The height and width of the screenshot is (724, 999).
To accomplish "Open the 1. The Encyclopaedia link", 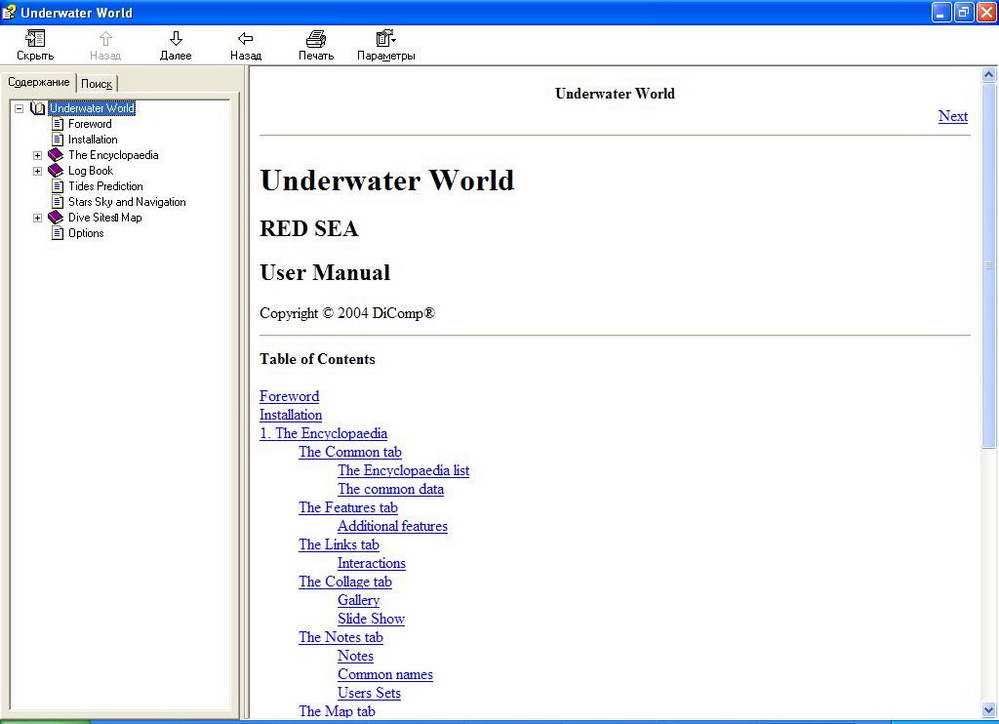I will [x=323, y=433].
